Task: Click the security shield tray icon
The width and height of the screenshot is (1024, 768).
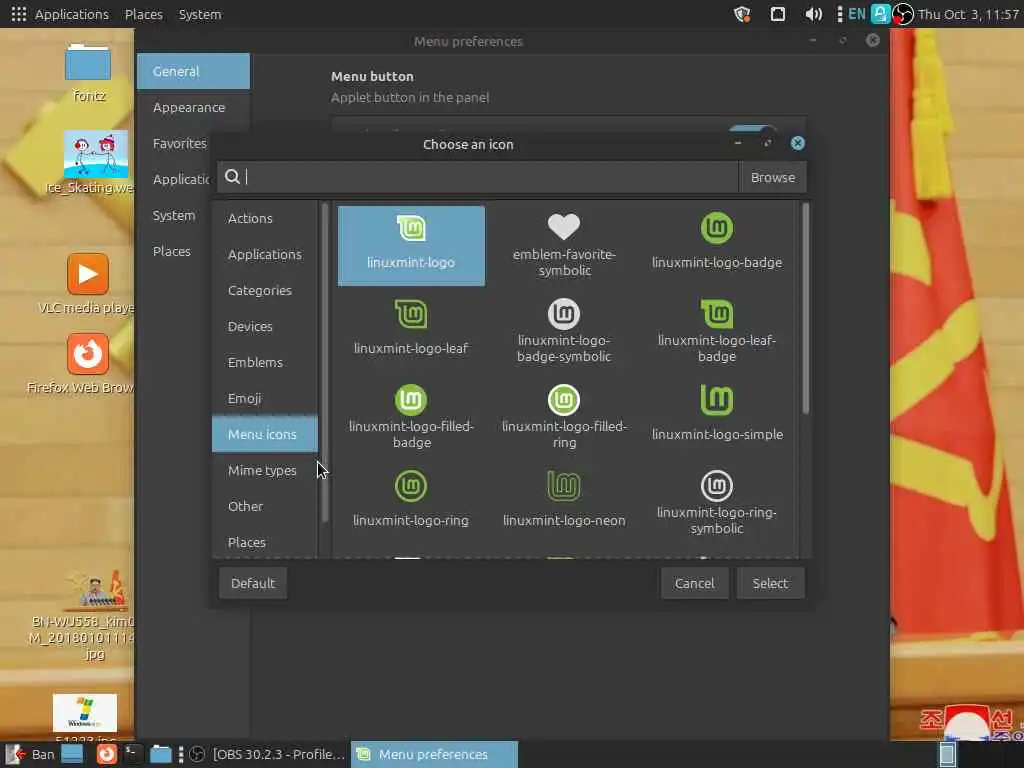Action: click(x=742, y=14)
